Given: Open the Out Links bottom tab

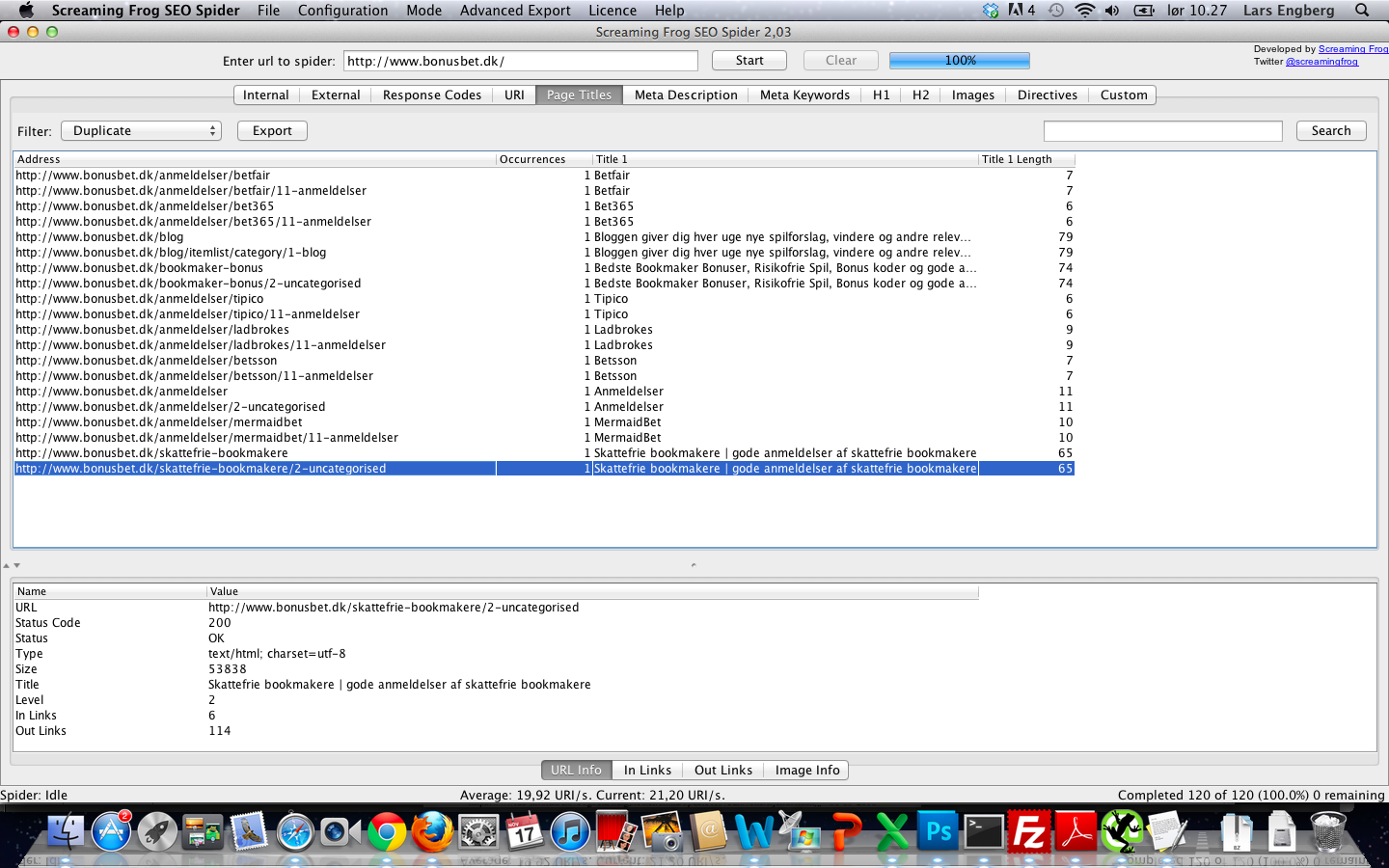Looking at the screenshot, I should click(723, 770).
